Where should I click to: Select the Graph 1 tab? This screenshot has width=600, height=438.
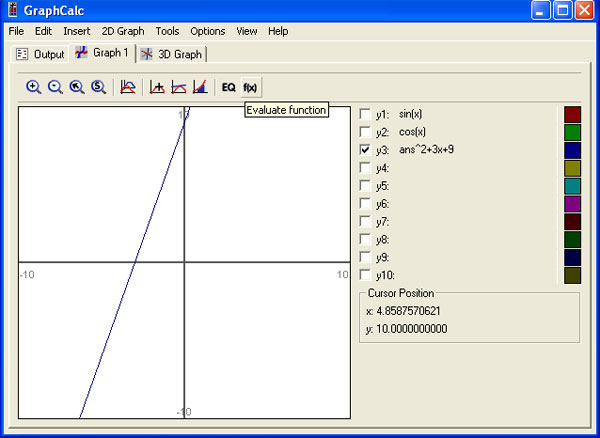click(x=102, y=53)
